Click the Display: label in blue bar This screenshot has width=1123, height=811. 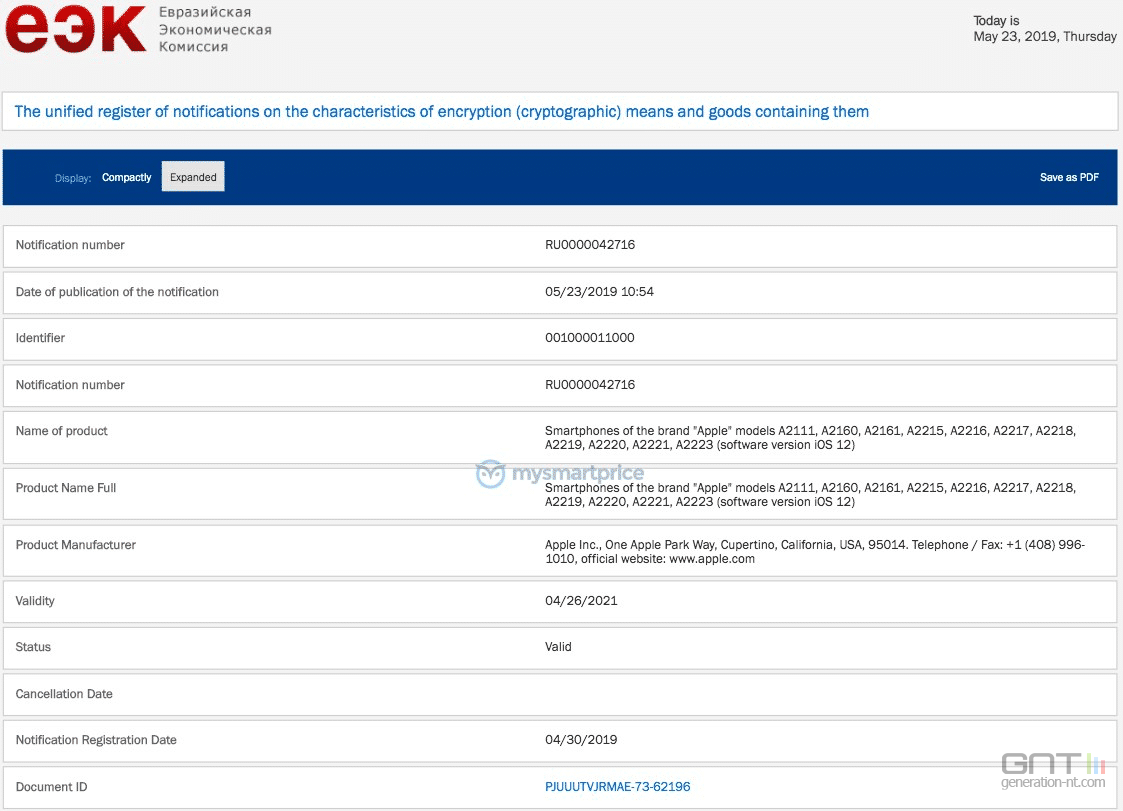73,178
